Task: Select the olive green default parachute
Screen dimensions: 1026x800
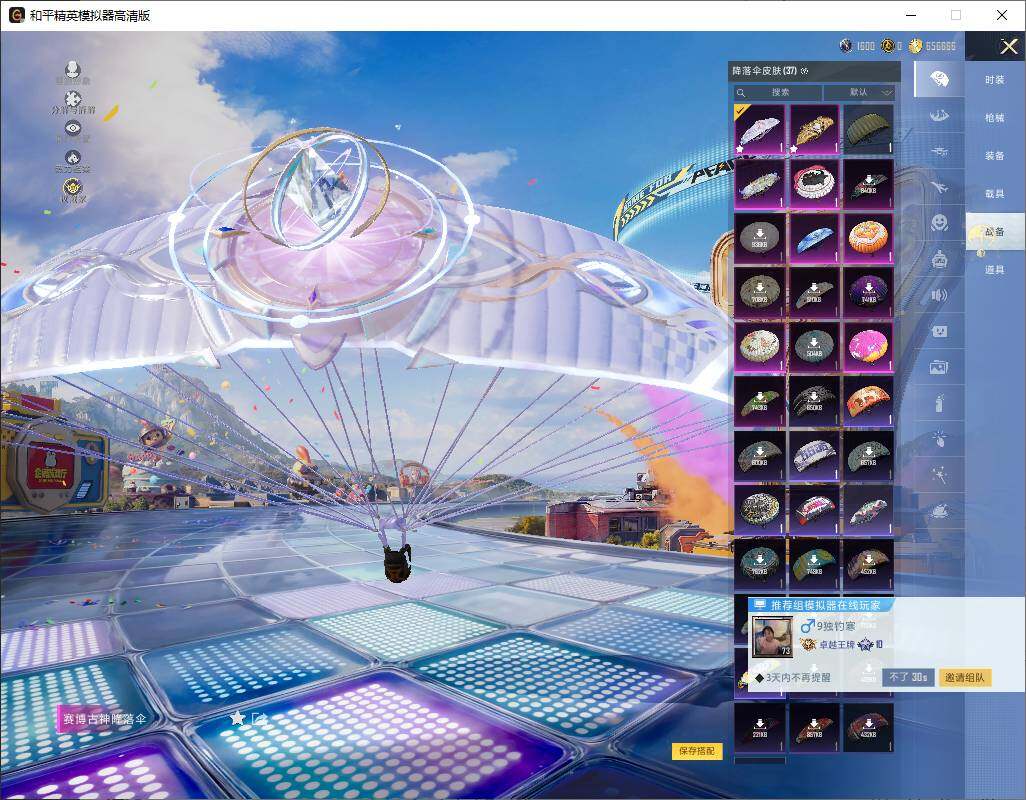Action: 868,130
